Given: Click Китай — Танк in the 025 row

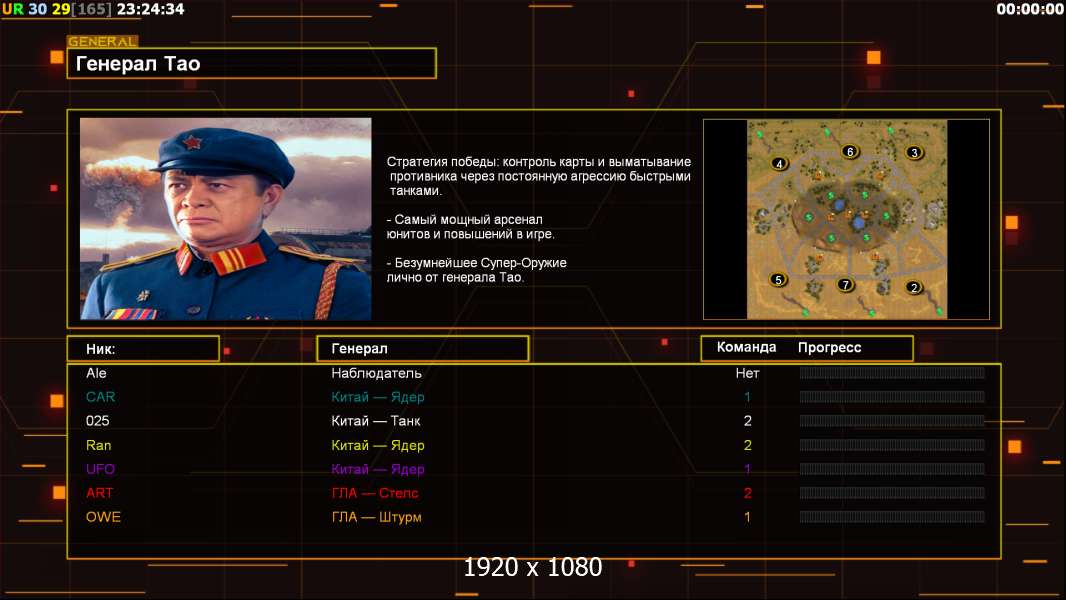Looking at the screenshot, I should [x=375, y=421].
